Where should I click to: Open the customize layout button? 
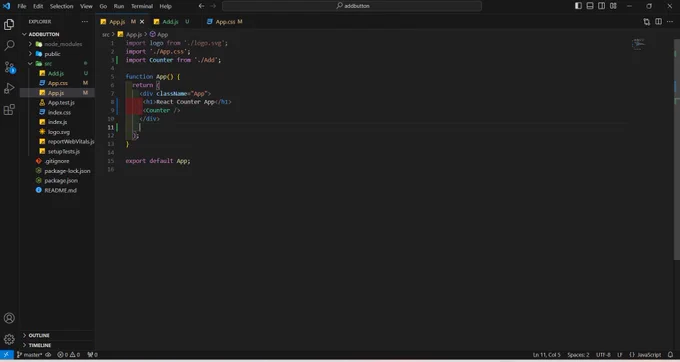613,6
